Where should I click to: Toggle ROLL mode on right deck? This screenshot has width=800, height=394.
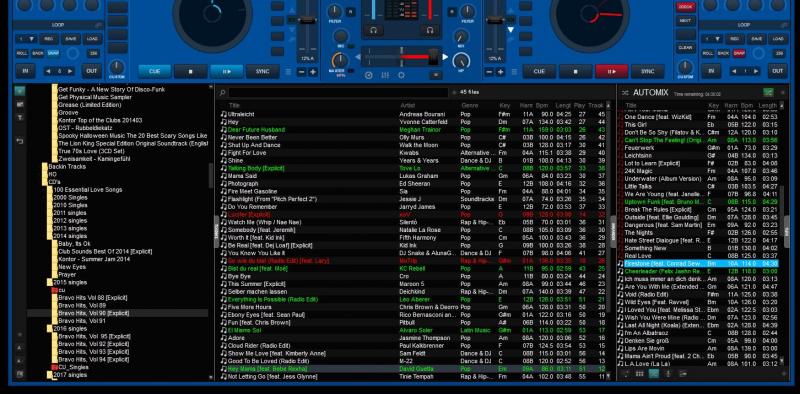tap(708, 53)
